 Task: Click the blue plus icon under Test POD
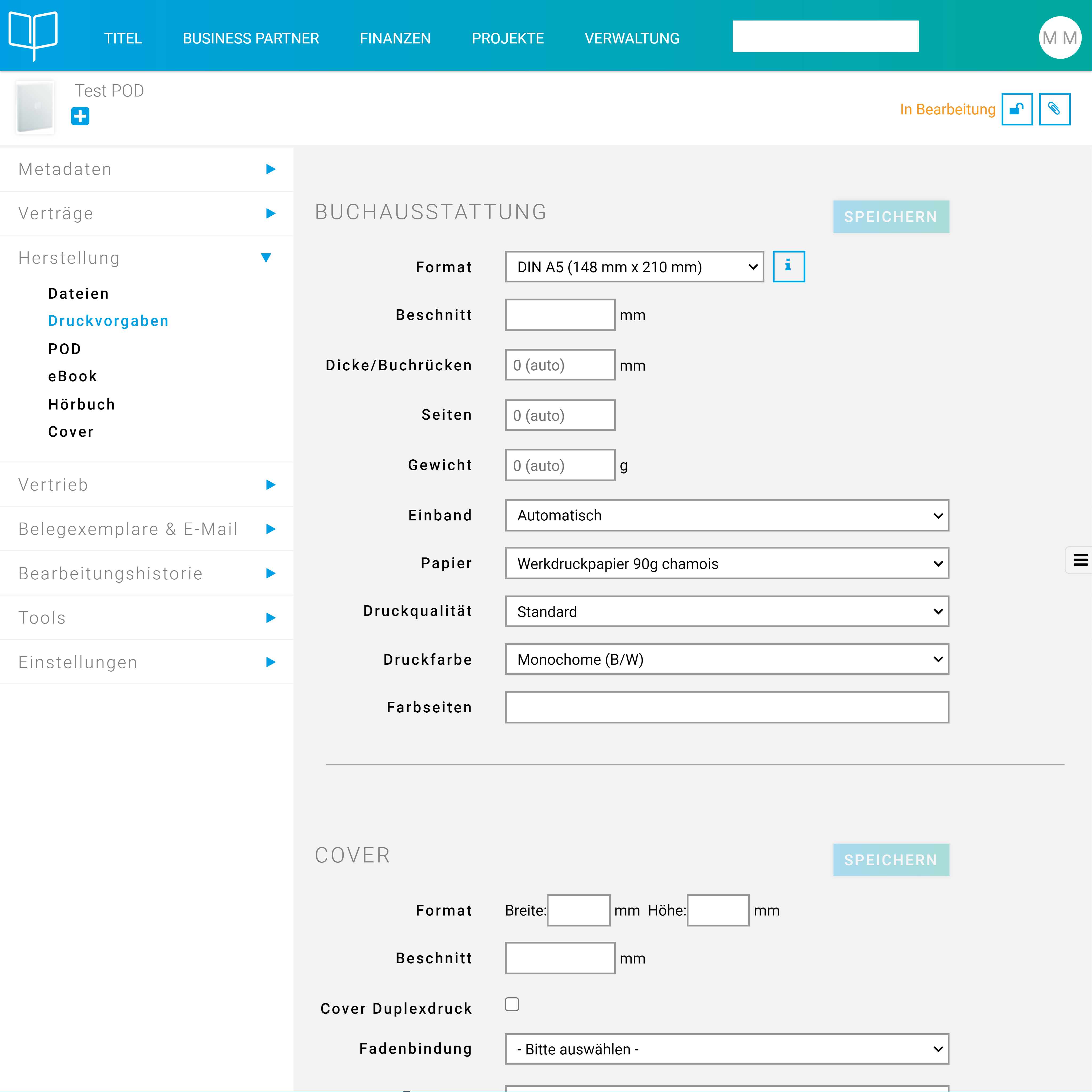click(x=80, y=117)
